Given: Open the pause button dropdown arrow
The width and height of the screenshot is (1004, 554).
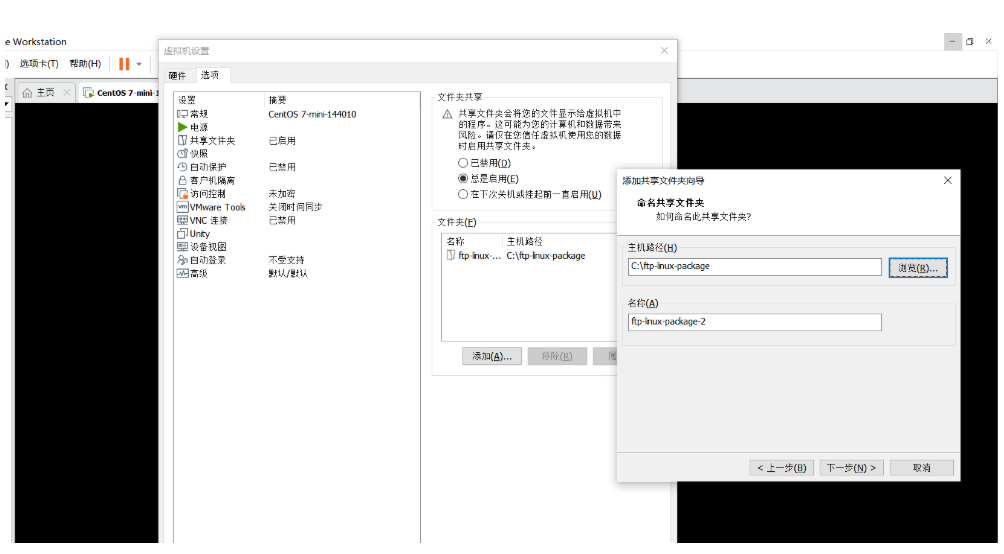Looking at the screenshot, I should (139, 64).
